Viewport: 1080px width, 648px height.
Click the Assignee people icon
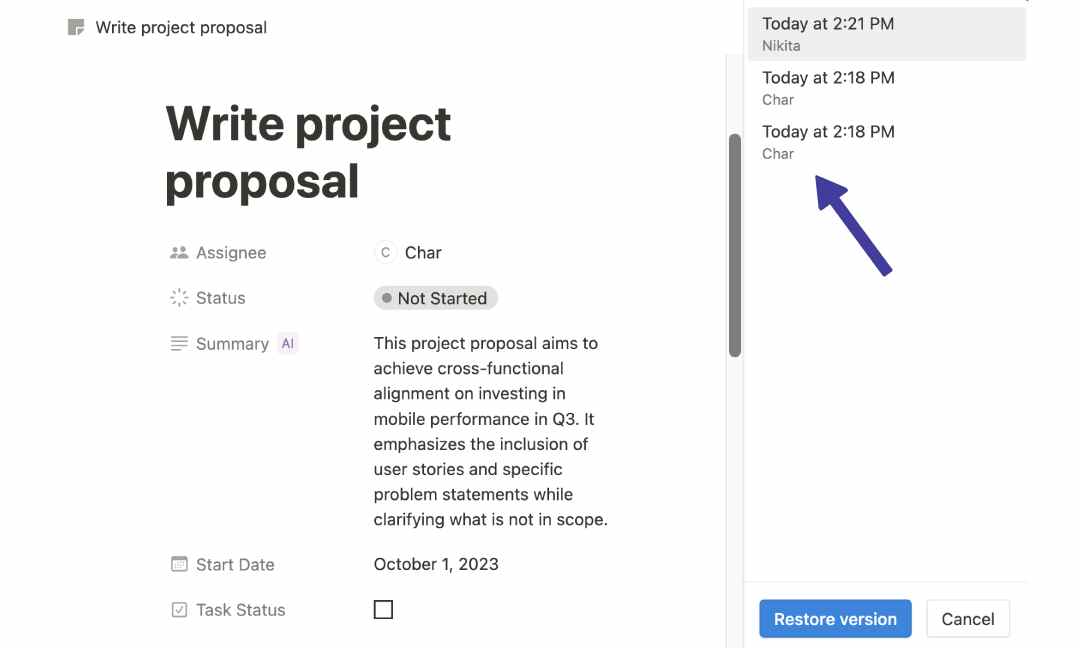point(178,252)
